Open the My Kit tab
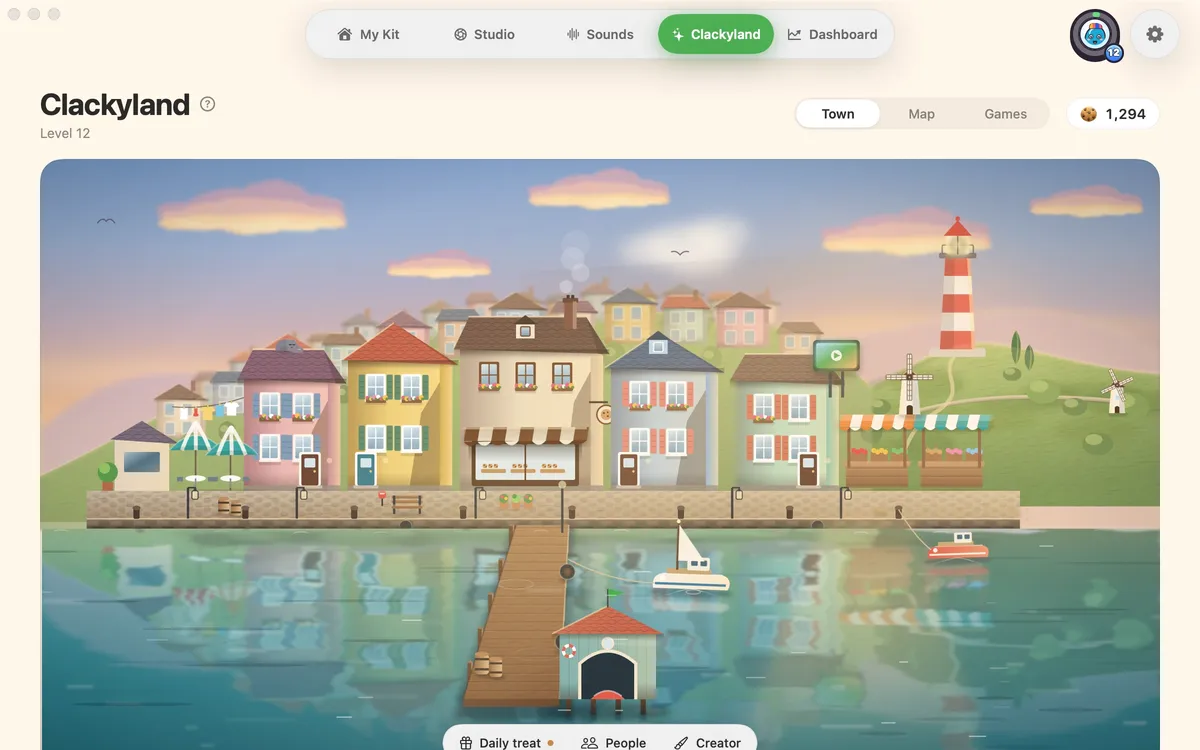This screenshot has width=1200, height=750. [x=369, y=34]
